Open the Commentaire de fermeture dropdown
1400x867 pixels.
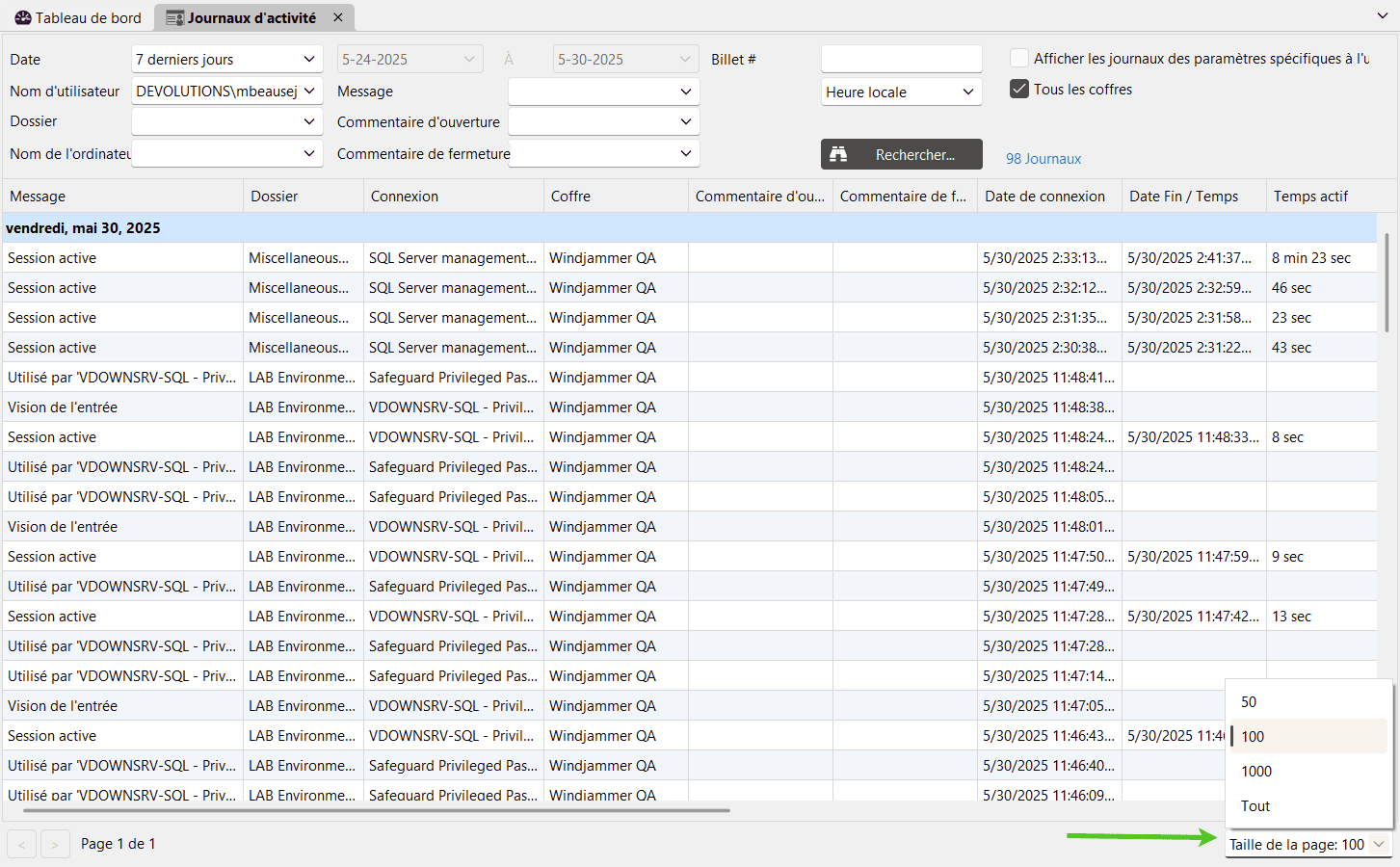point(685,153)
